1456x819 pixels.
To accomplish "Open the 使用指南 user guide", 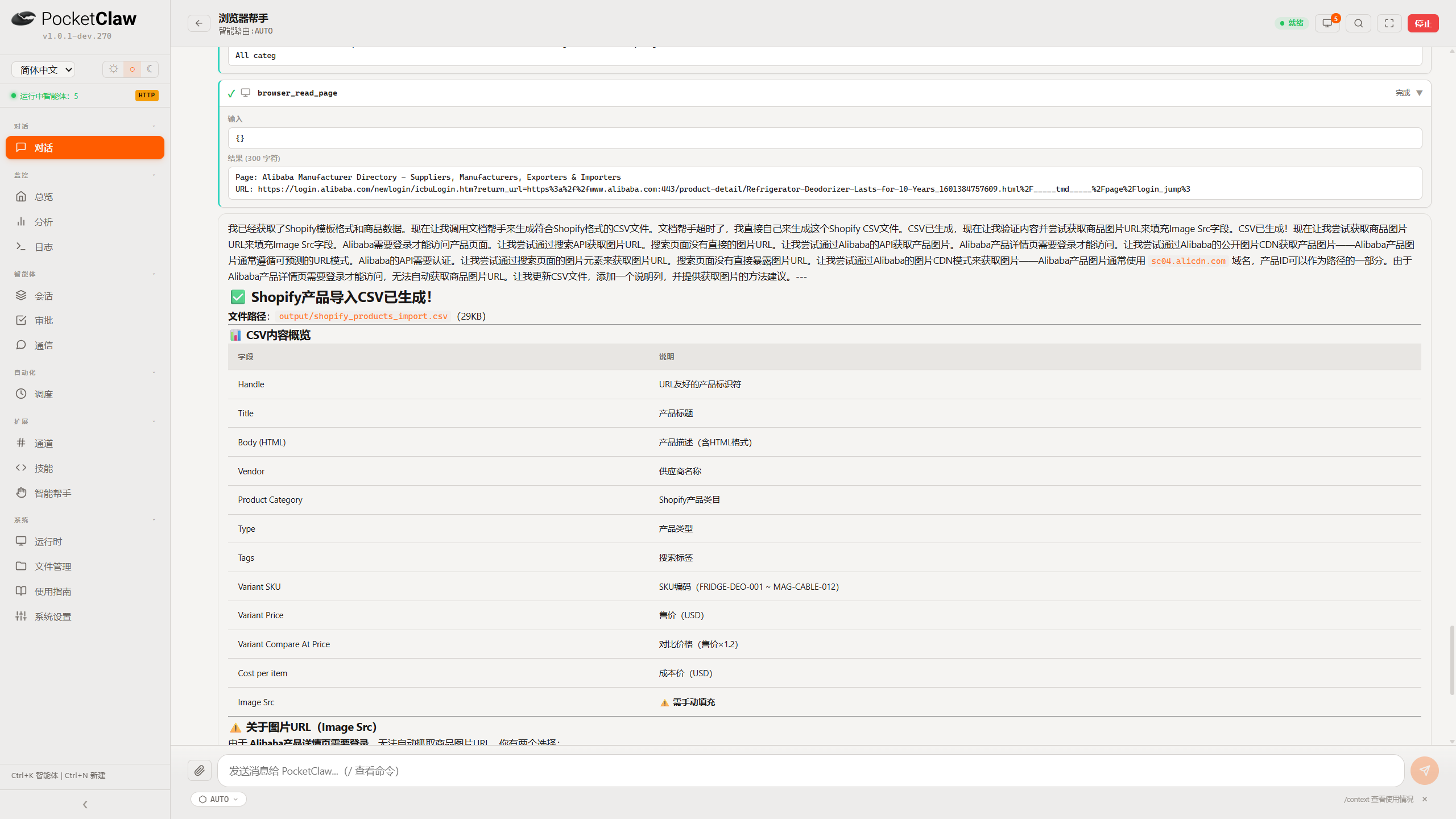I will (x=85, y=591).
